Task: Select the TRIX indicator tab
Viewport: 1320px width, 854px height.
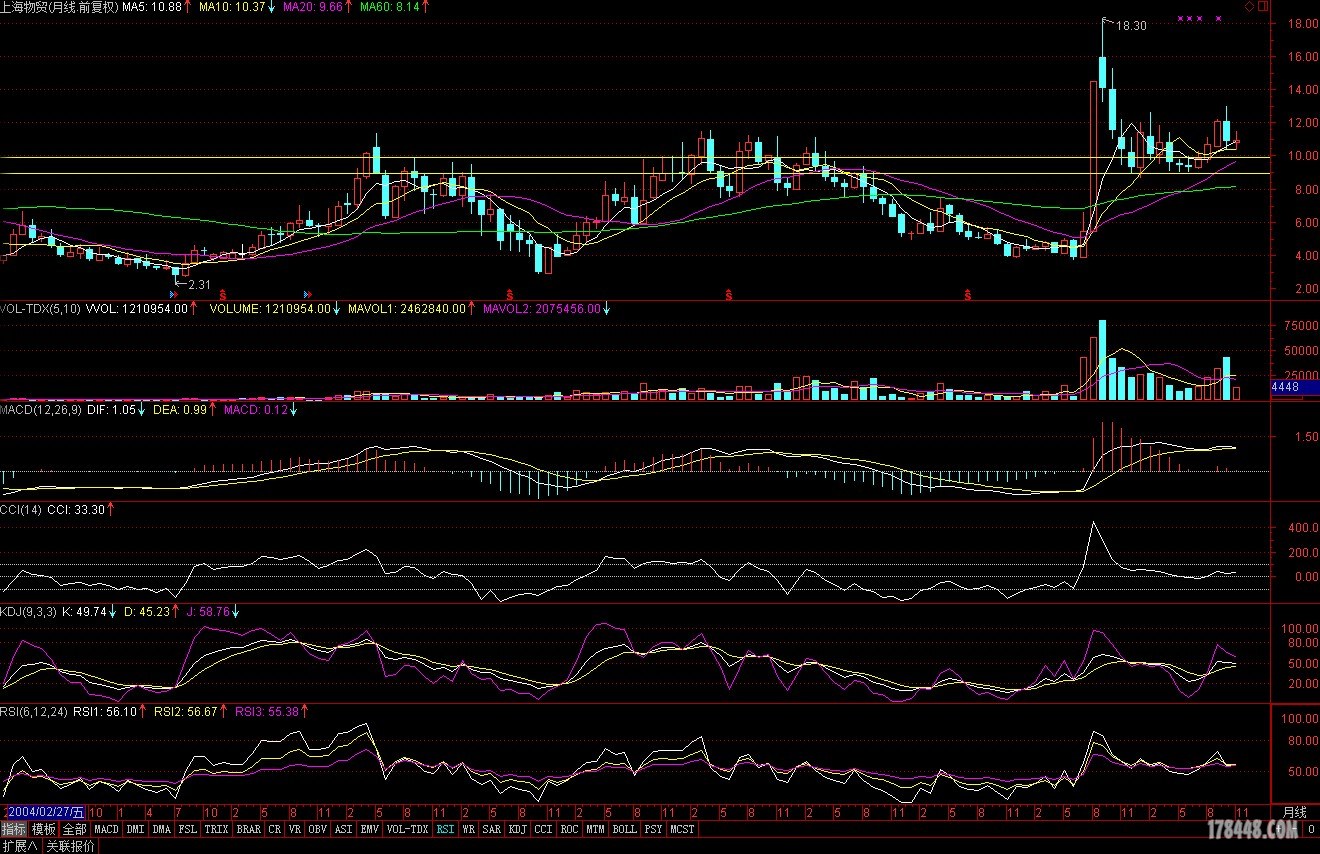Action: (x=216, y=829)
